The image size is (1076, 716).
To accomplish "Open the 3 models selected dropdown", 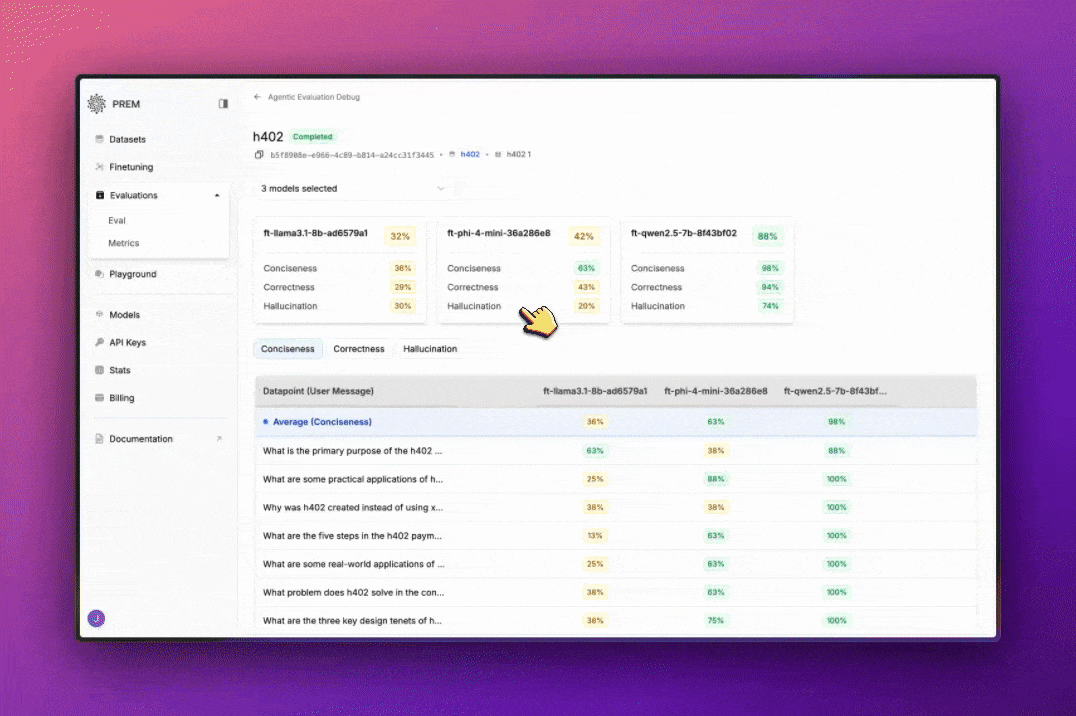I will pos(353,188).
